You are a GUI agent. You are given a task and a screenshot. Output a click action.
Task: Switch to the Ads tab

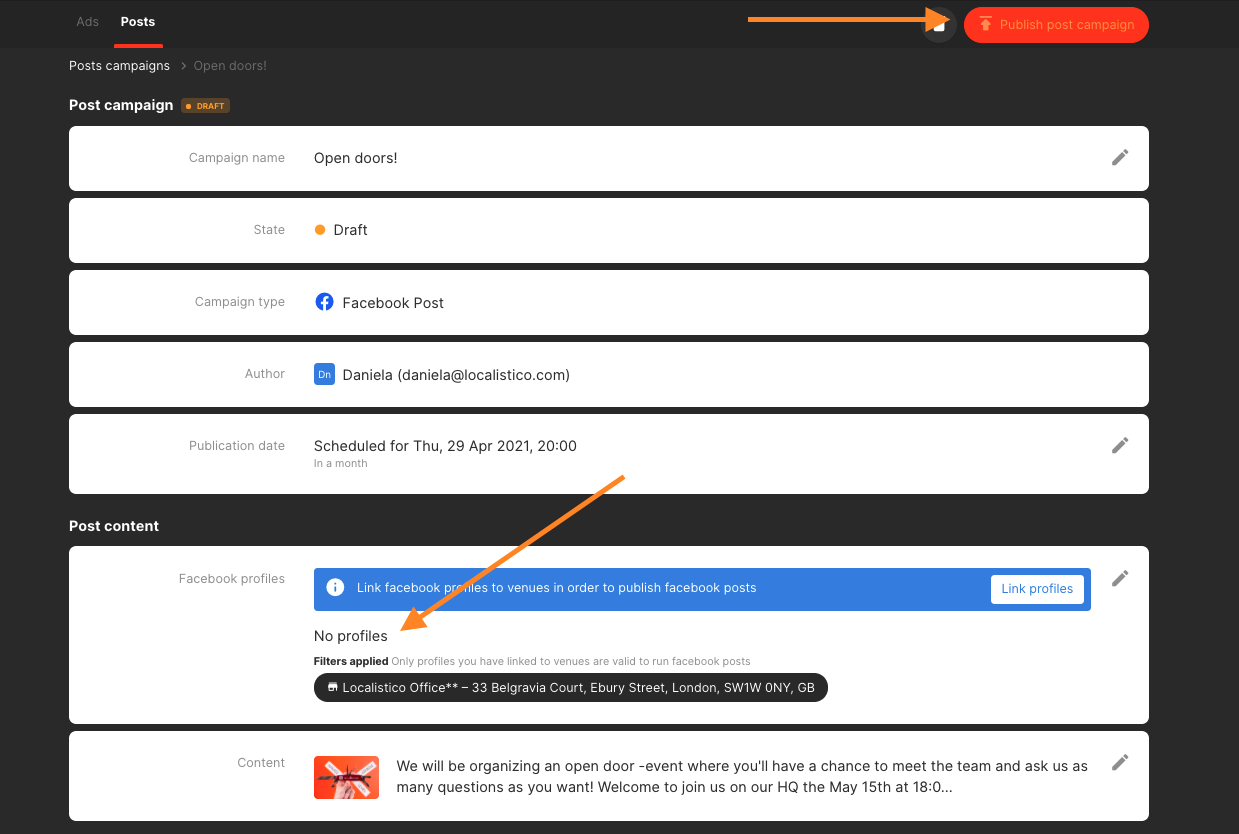(x=88, y=22)
